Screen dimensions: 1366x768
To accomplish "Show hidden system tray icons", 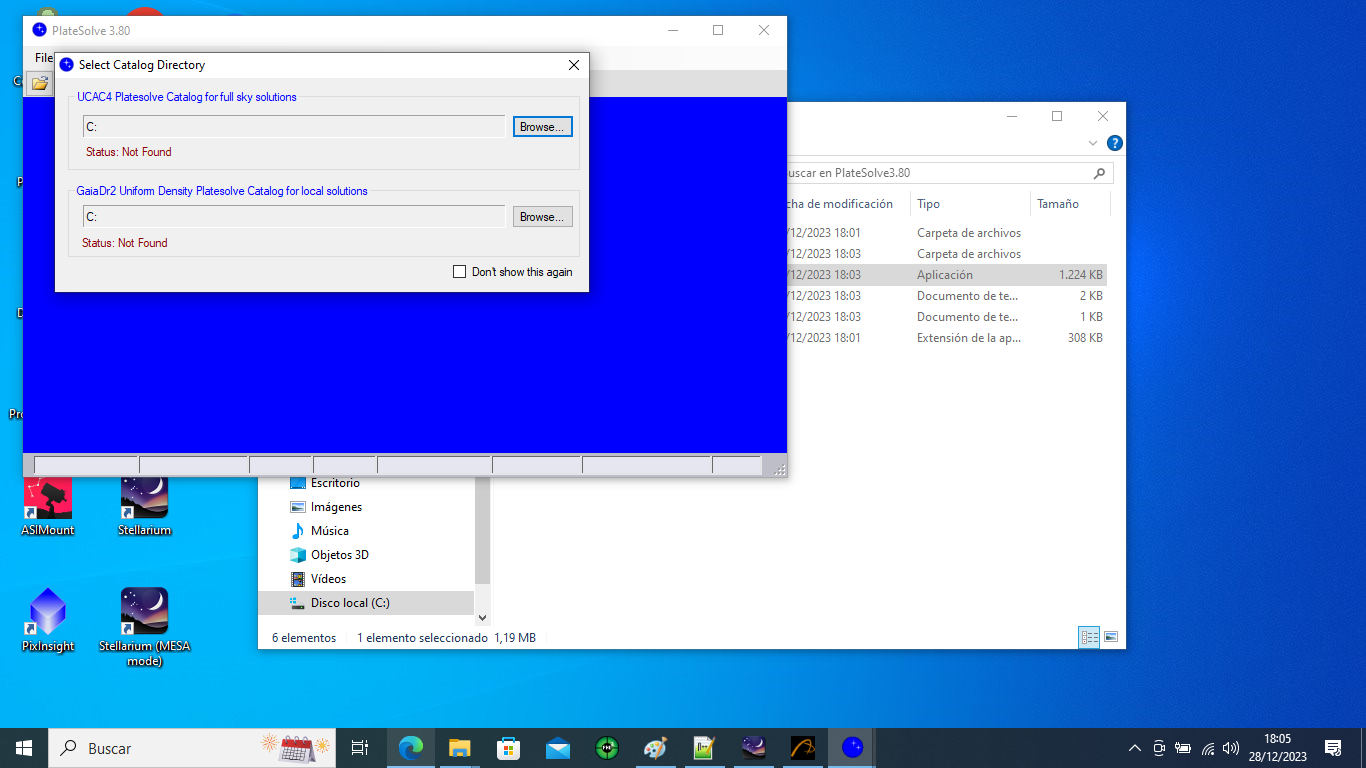I will point(1135,748).
